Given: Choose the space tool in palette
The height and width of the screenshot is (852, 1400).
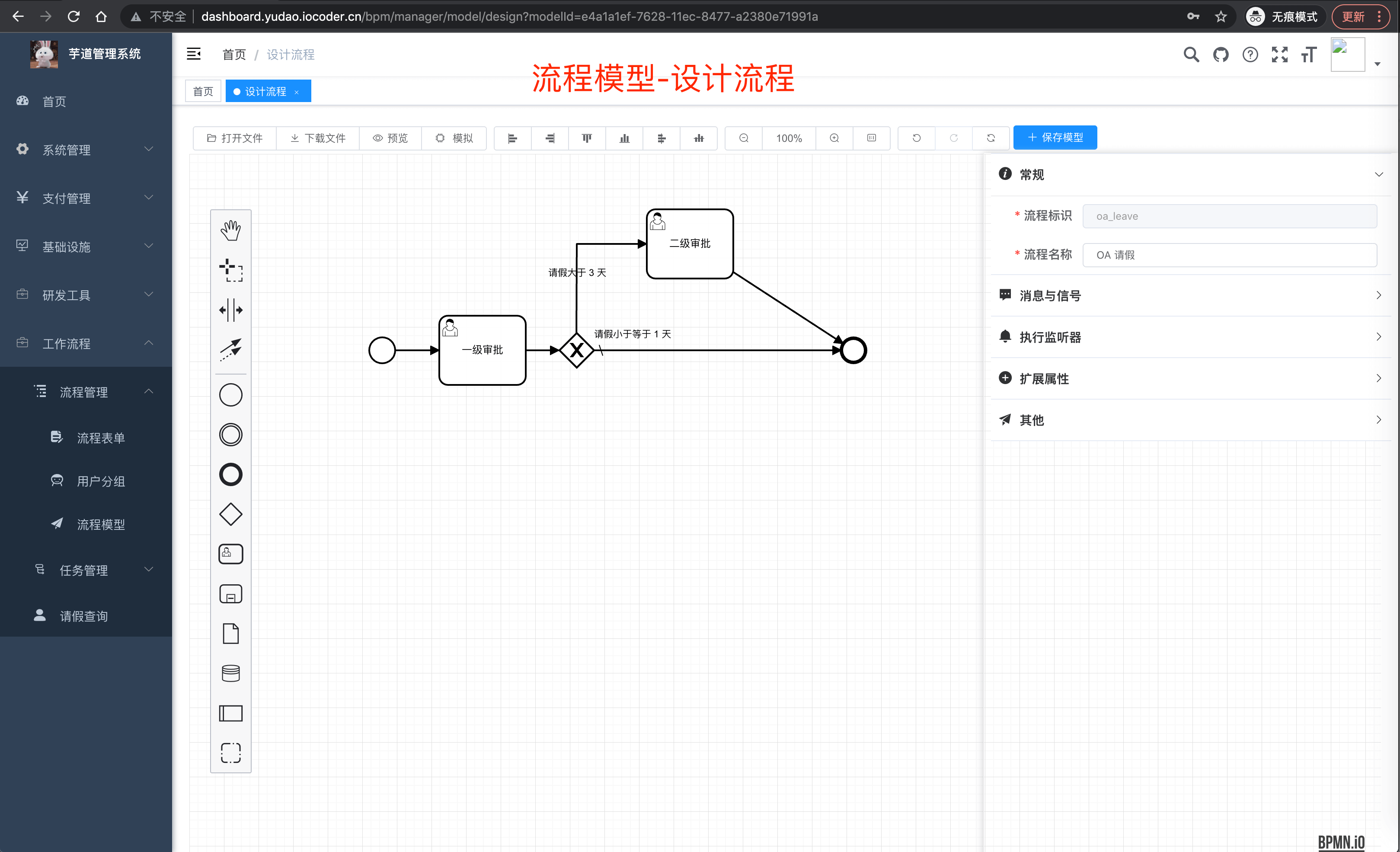Looking at the screenshot, I should click(230, 311).
